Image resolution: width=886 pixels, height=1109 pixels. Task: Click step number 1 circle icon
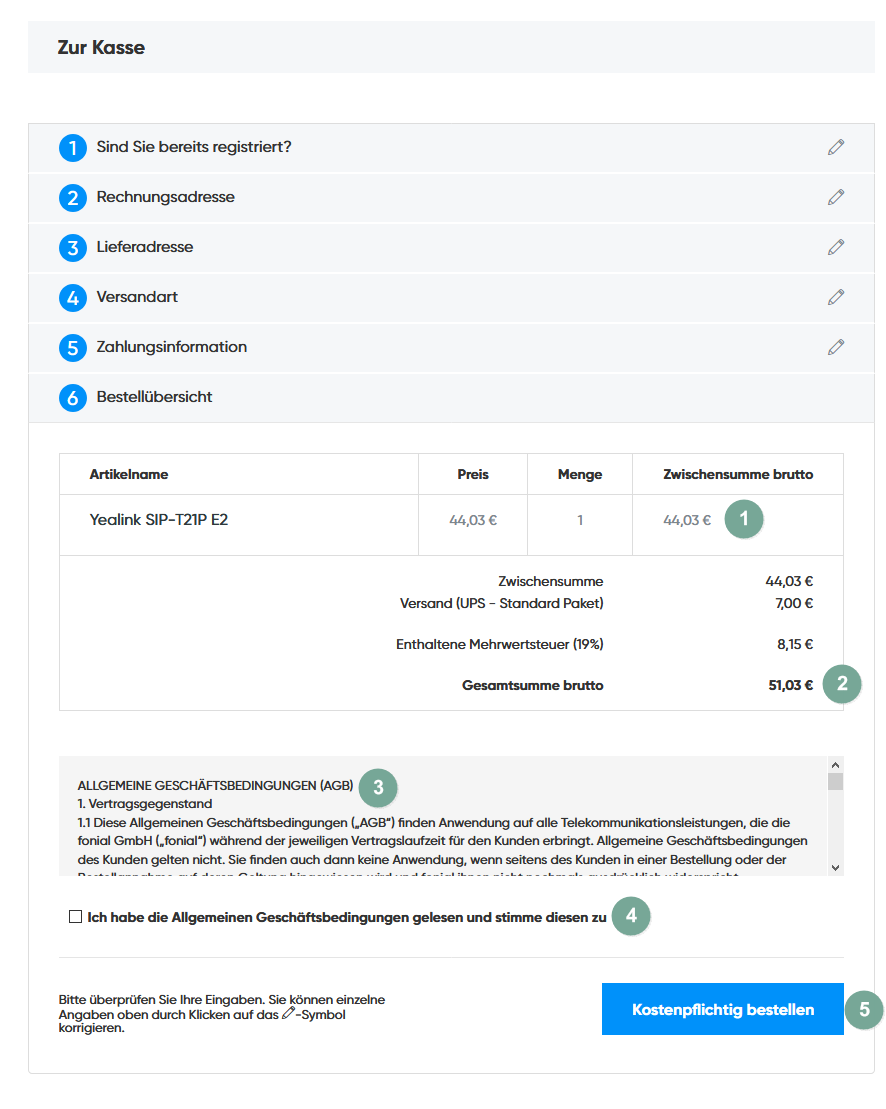point(73,148)
